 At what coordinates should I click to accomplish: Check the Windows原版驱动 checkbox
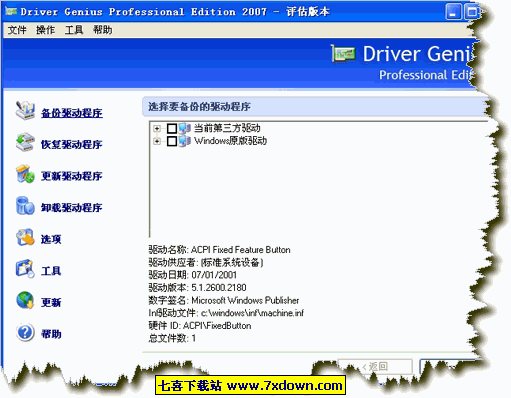172,141
